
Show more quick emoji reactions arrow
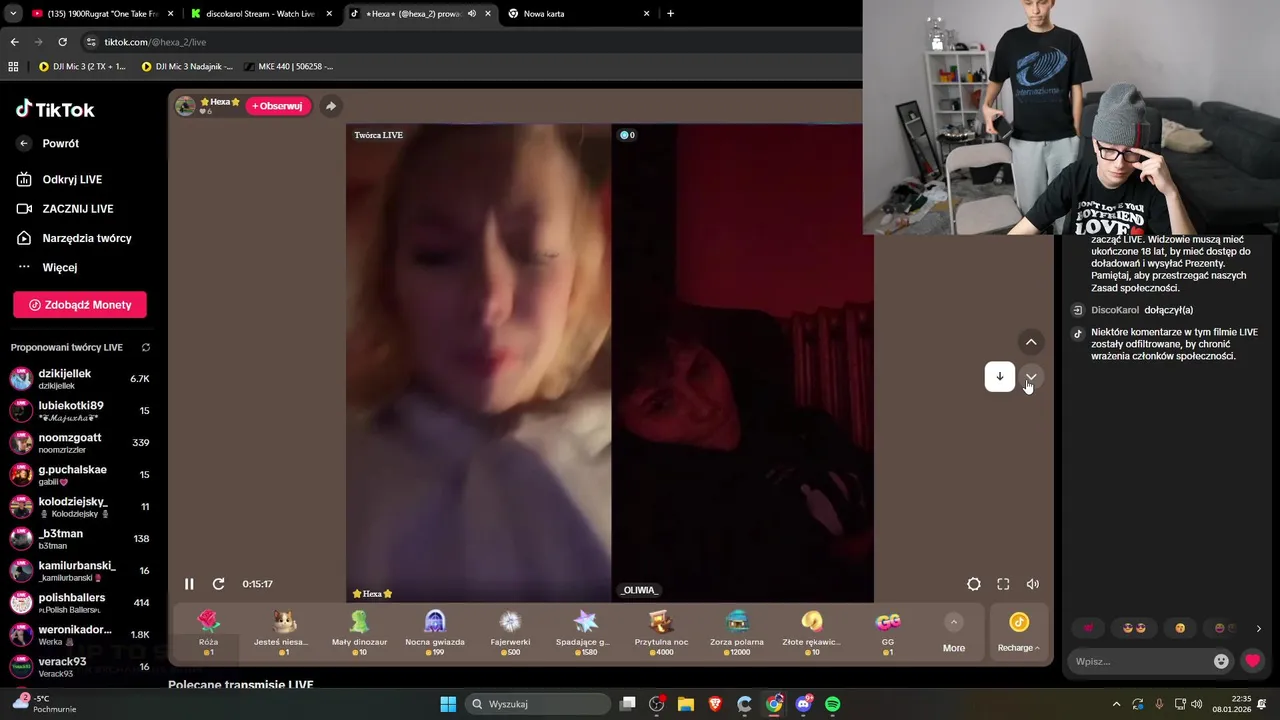(x=1258, y=629)
